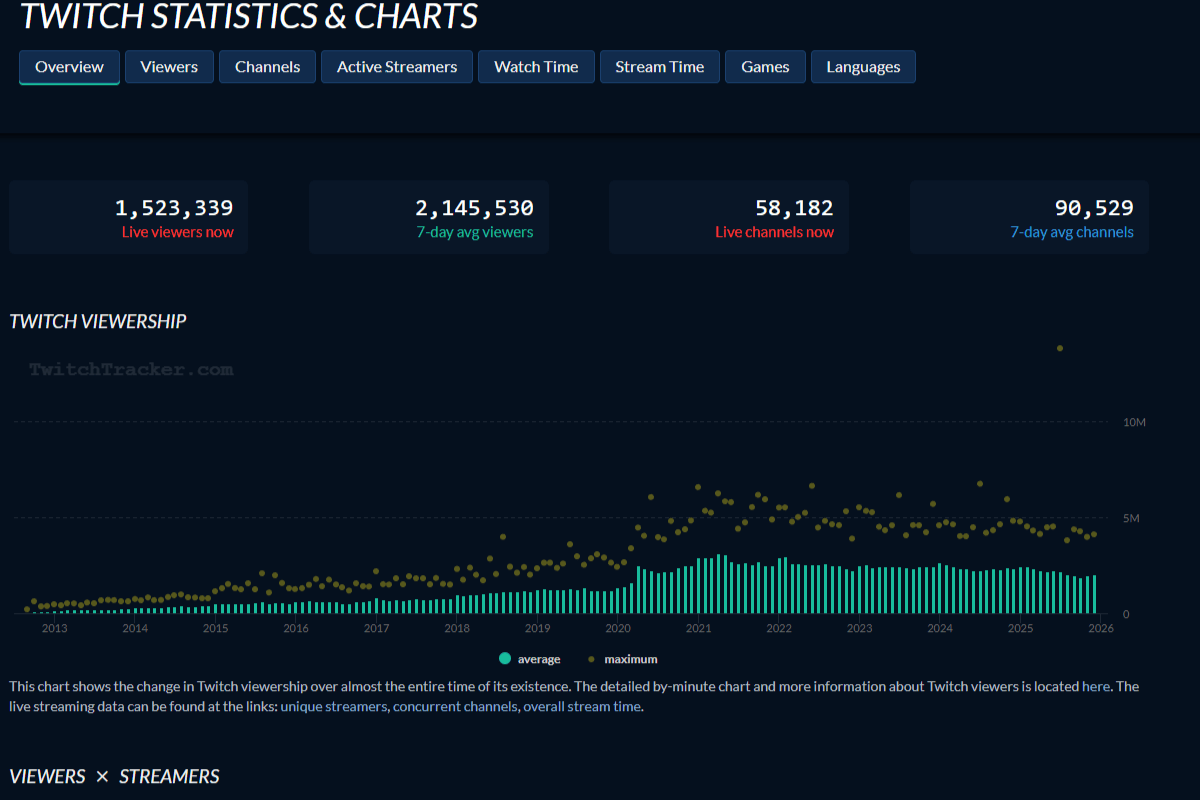The height and width of the screenshot is (800, 1200).
Task: Click the tallest average bar in 2021
Action: point(719,585)
